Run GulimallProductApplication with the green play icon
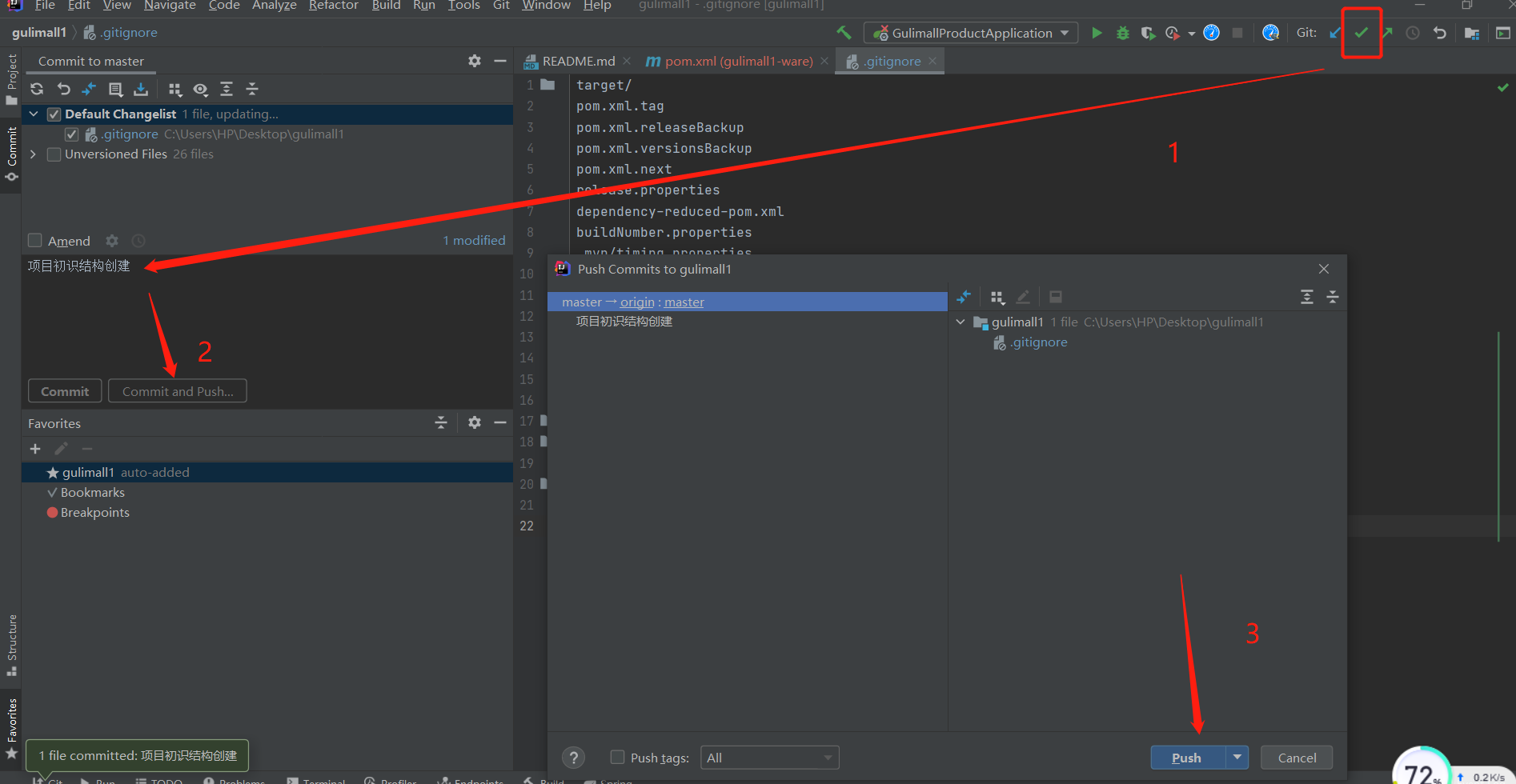Viewport: 1516px width, 784px height. [x=1097, y=33]
